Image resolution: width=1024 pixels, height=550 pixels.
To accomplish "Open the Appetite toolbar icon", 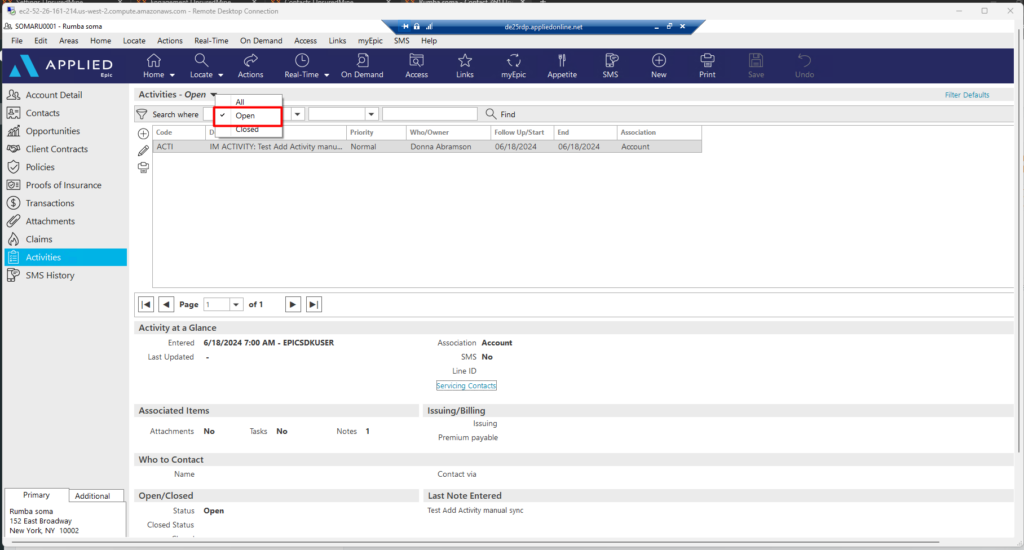I will point(562,61).
